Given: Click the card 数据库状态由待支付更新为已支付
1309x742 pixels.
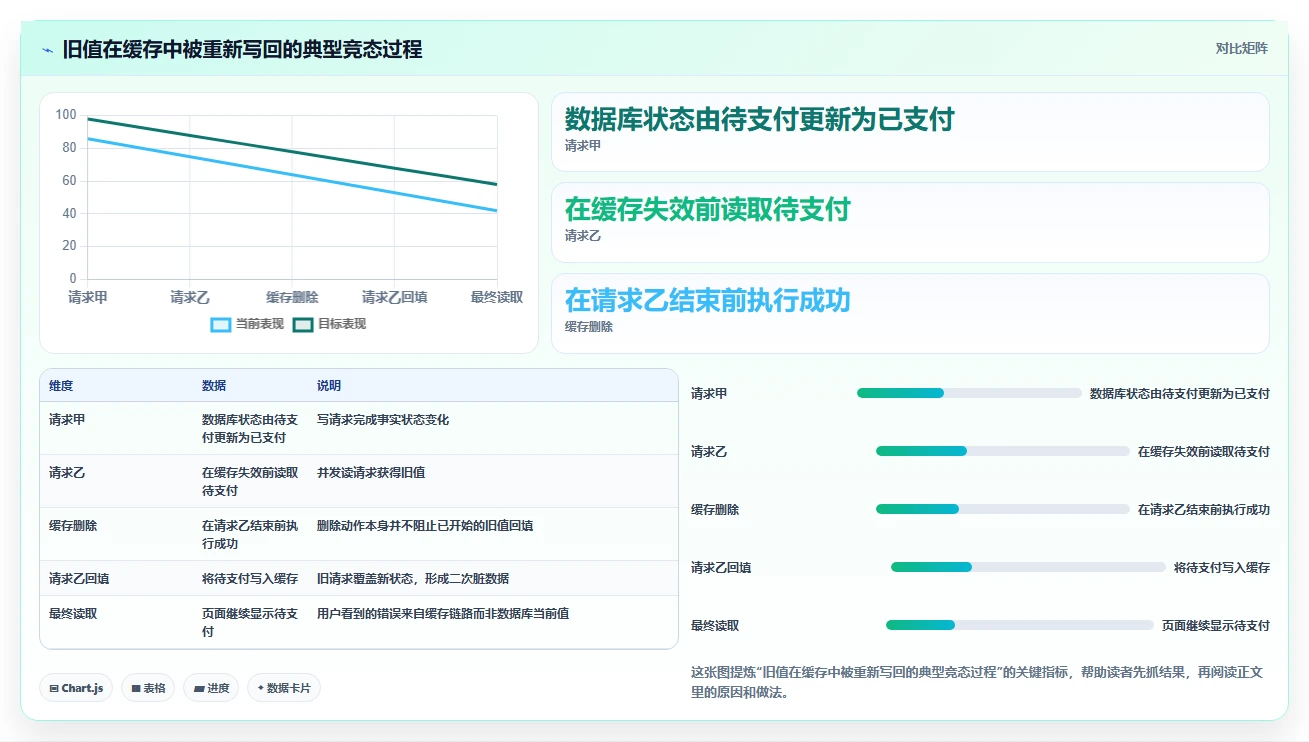Looking at the screenshot, I should coord(910,132).
